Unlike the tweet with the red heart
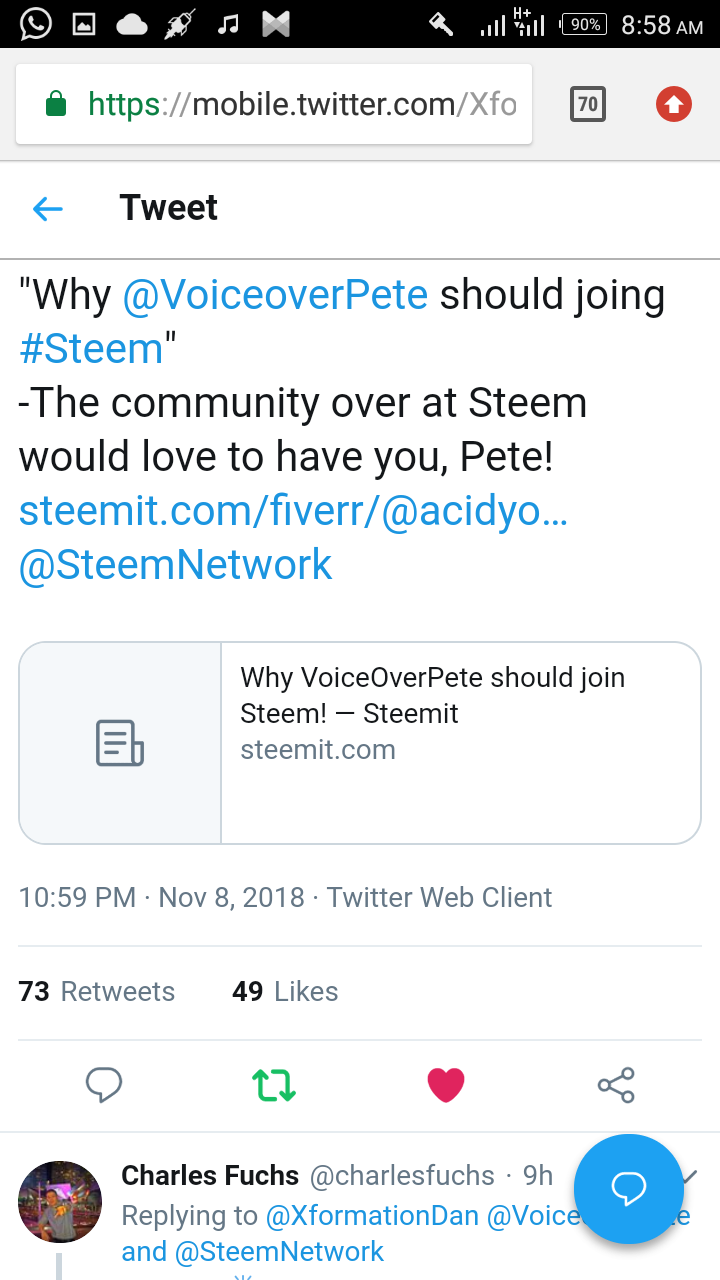 click(446, 1085)
